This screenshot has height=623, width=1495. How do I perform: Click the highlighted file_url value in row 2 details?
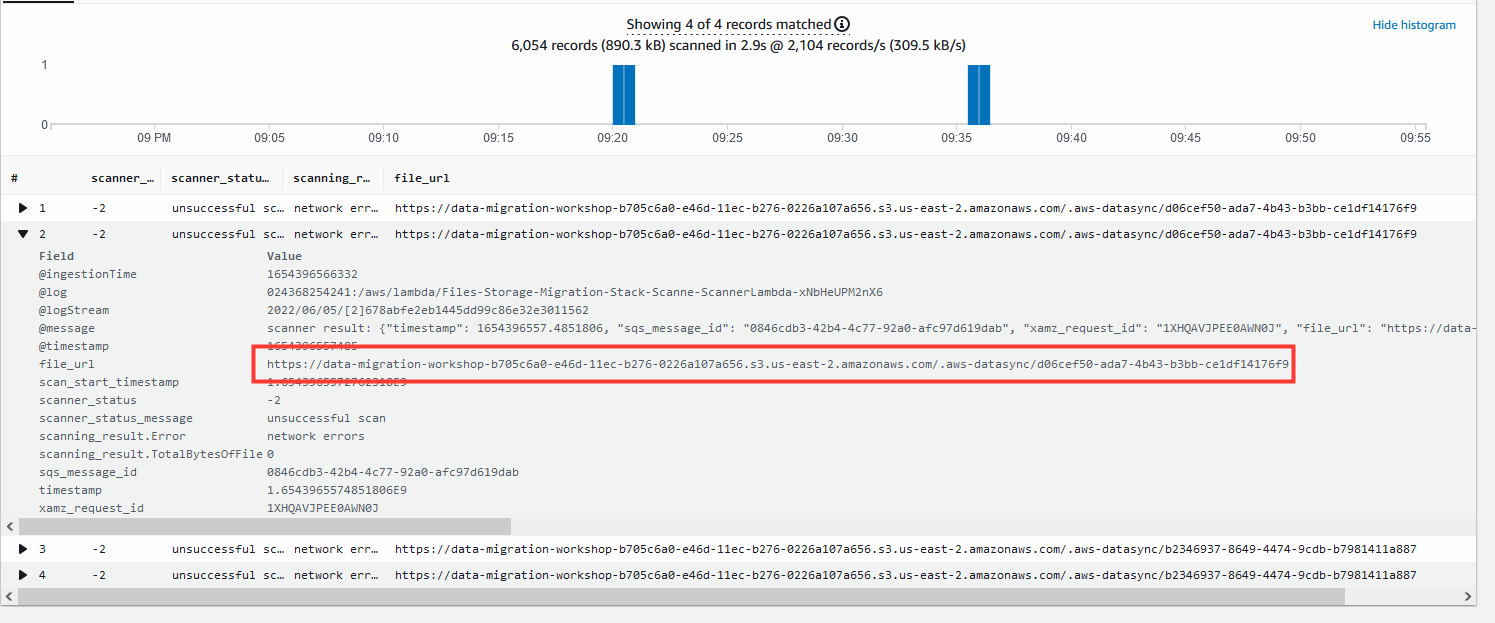coord(777,364)
